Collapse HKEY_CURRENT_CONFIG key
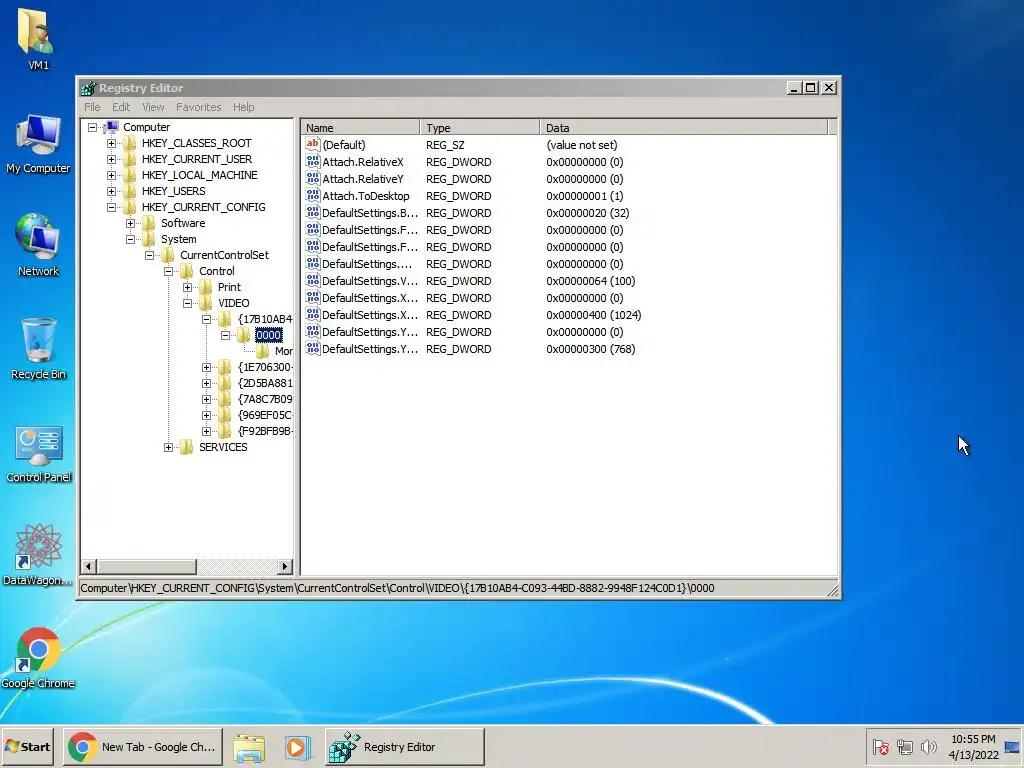 coord(111,207)
